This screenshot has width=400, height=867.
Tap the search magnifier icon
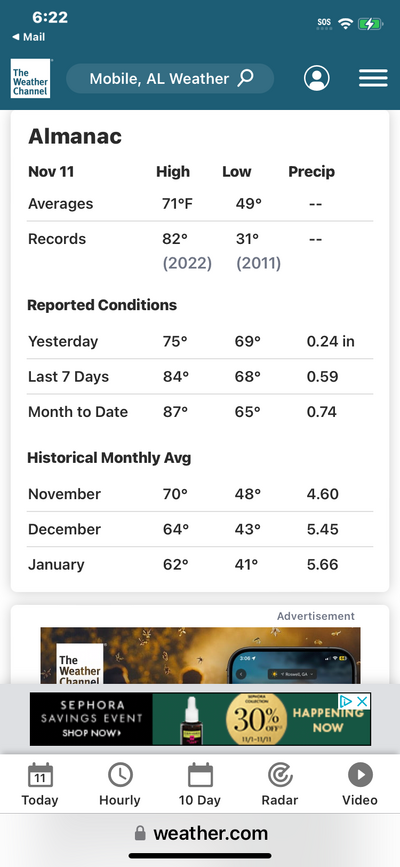(246, 78)
